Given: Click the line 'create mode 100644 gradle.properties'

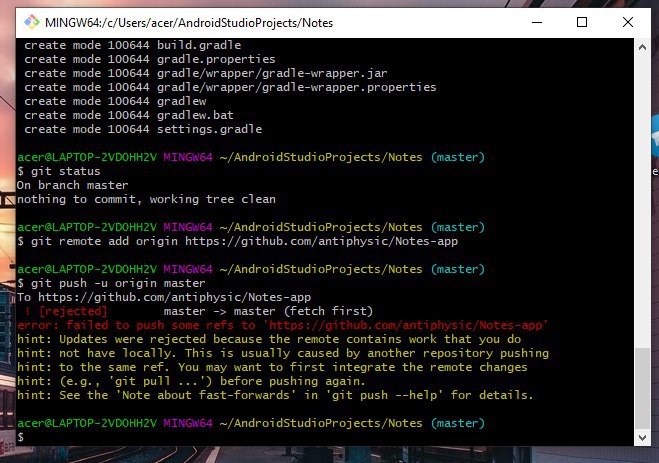Looking at the screenshot, I should coord(150,59).
